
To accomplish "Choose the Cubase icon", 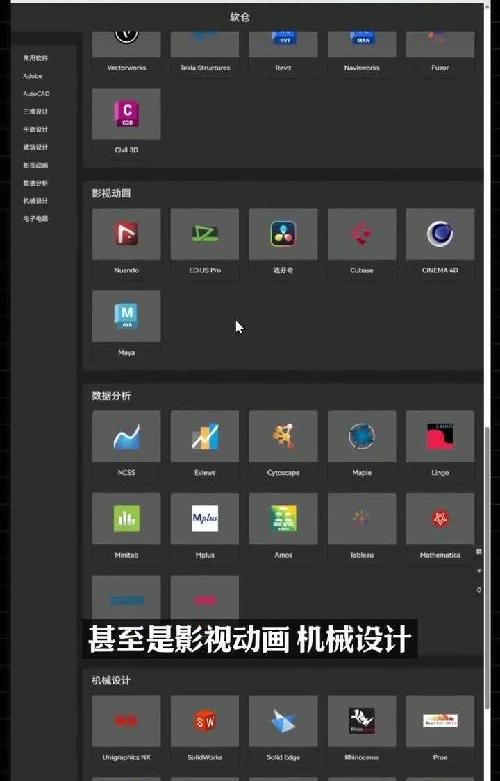I will (x=362, y=234).
